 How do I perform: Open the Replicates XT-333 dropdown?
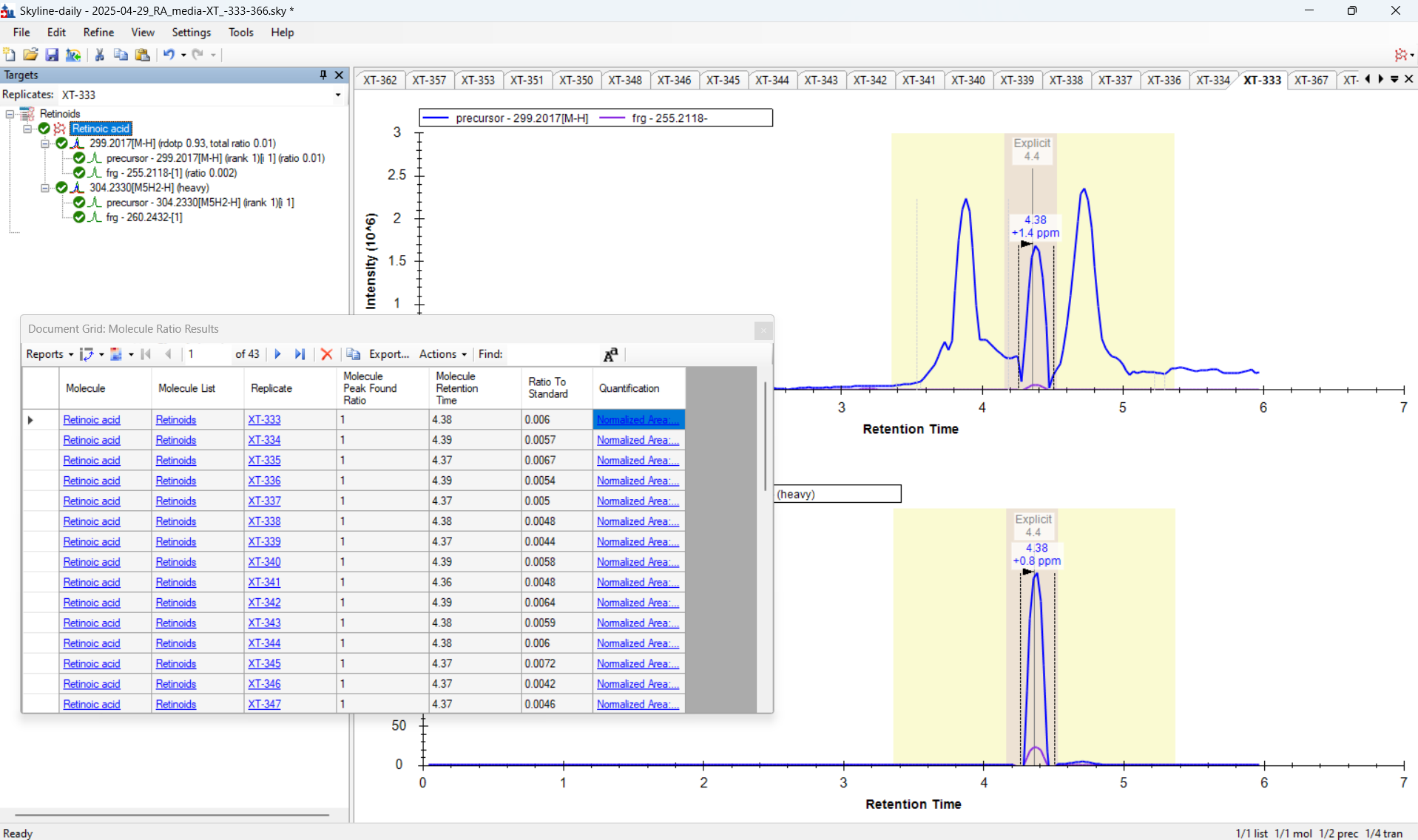point(338,95)
